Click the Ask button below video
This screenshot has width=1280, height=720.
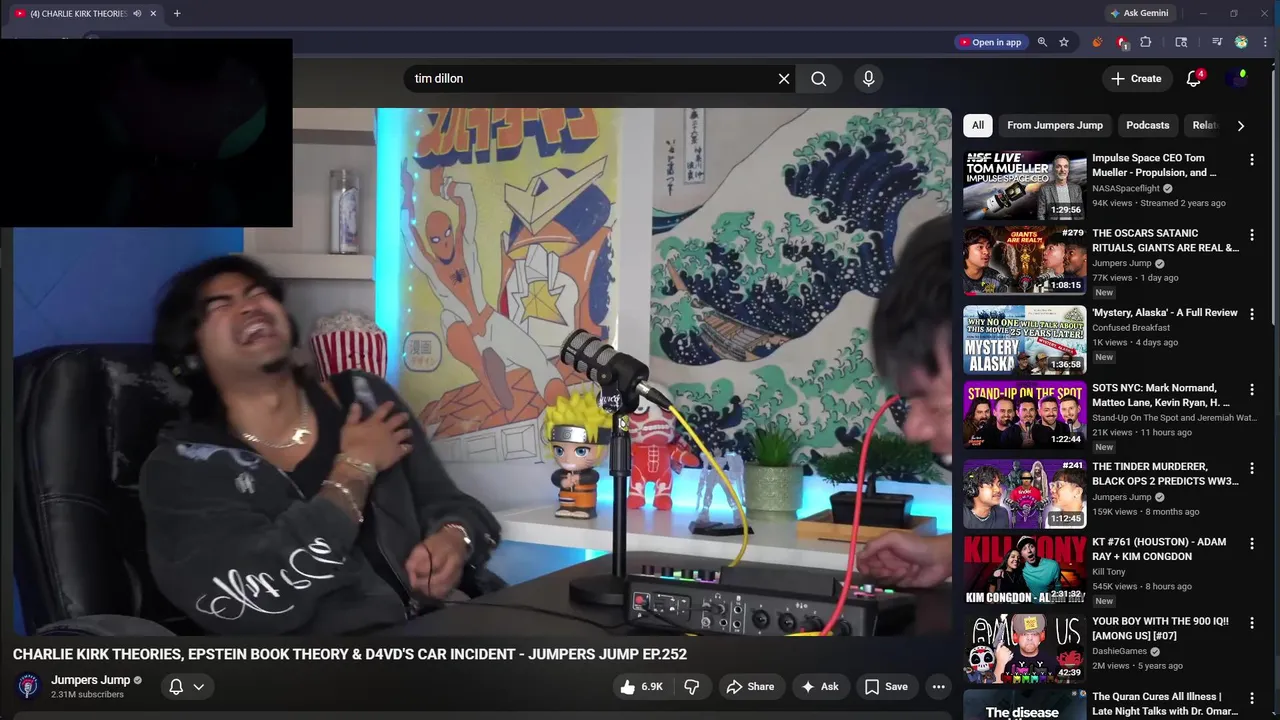coord(819,687)
